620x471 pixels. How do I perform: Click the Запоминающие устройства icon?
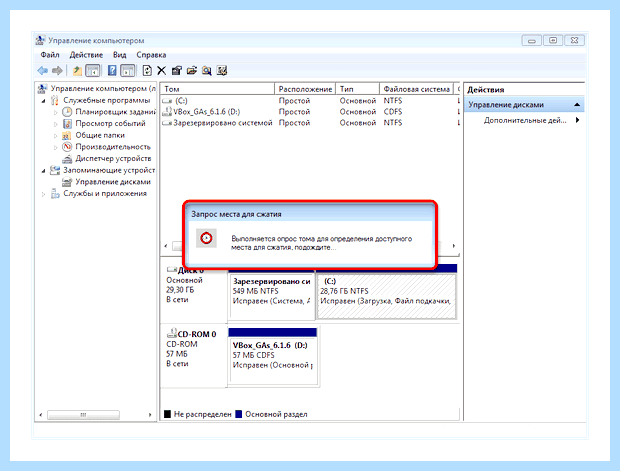point(55,170)
